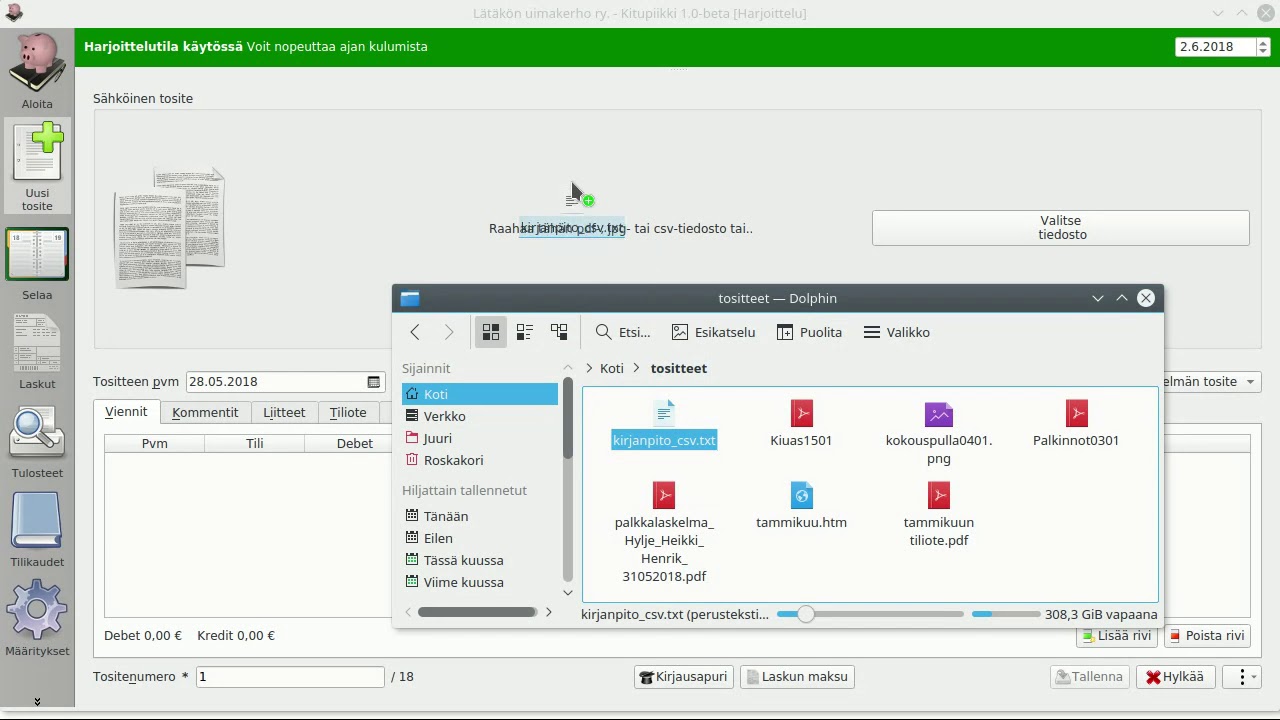
Task: Click the Hylkää discard button
Action: click(x=1175, y=677)
